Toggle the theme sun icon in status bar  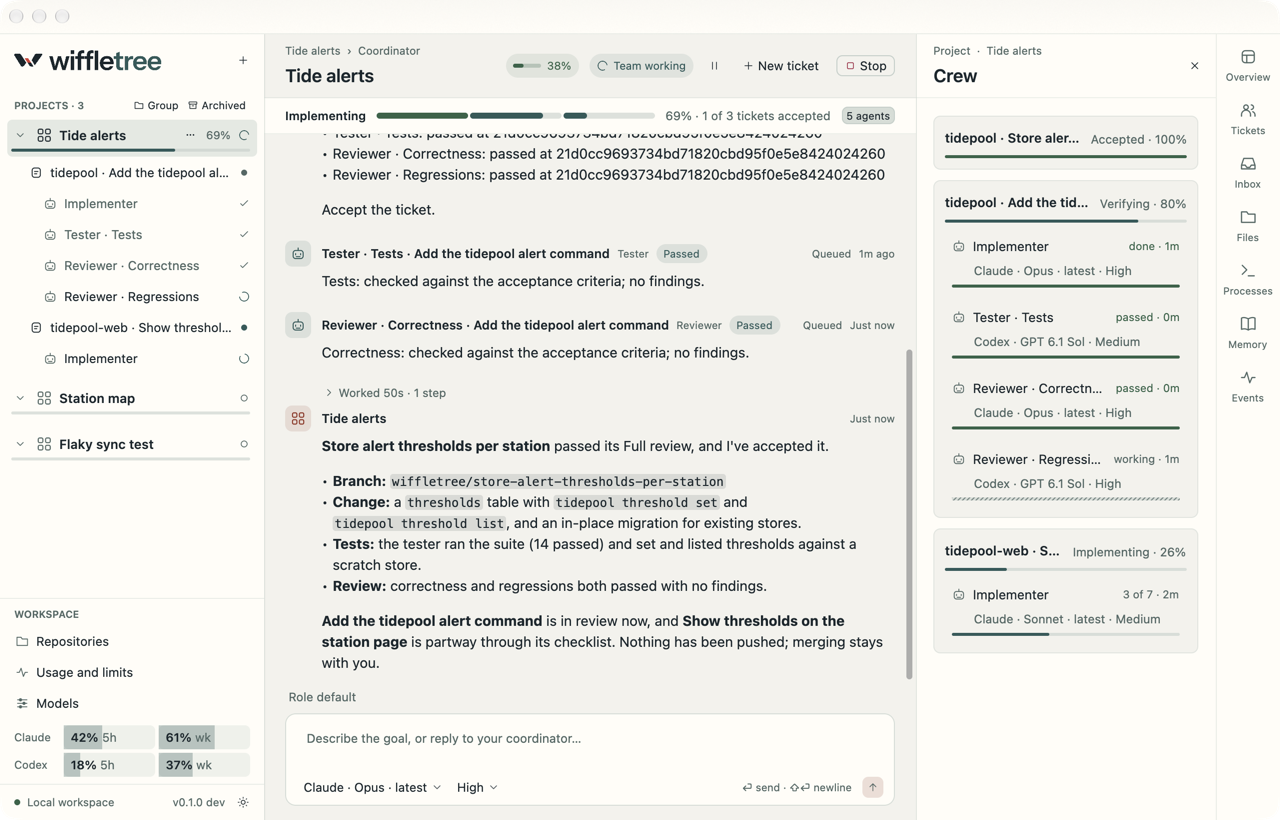coord(243,802)
